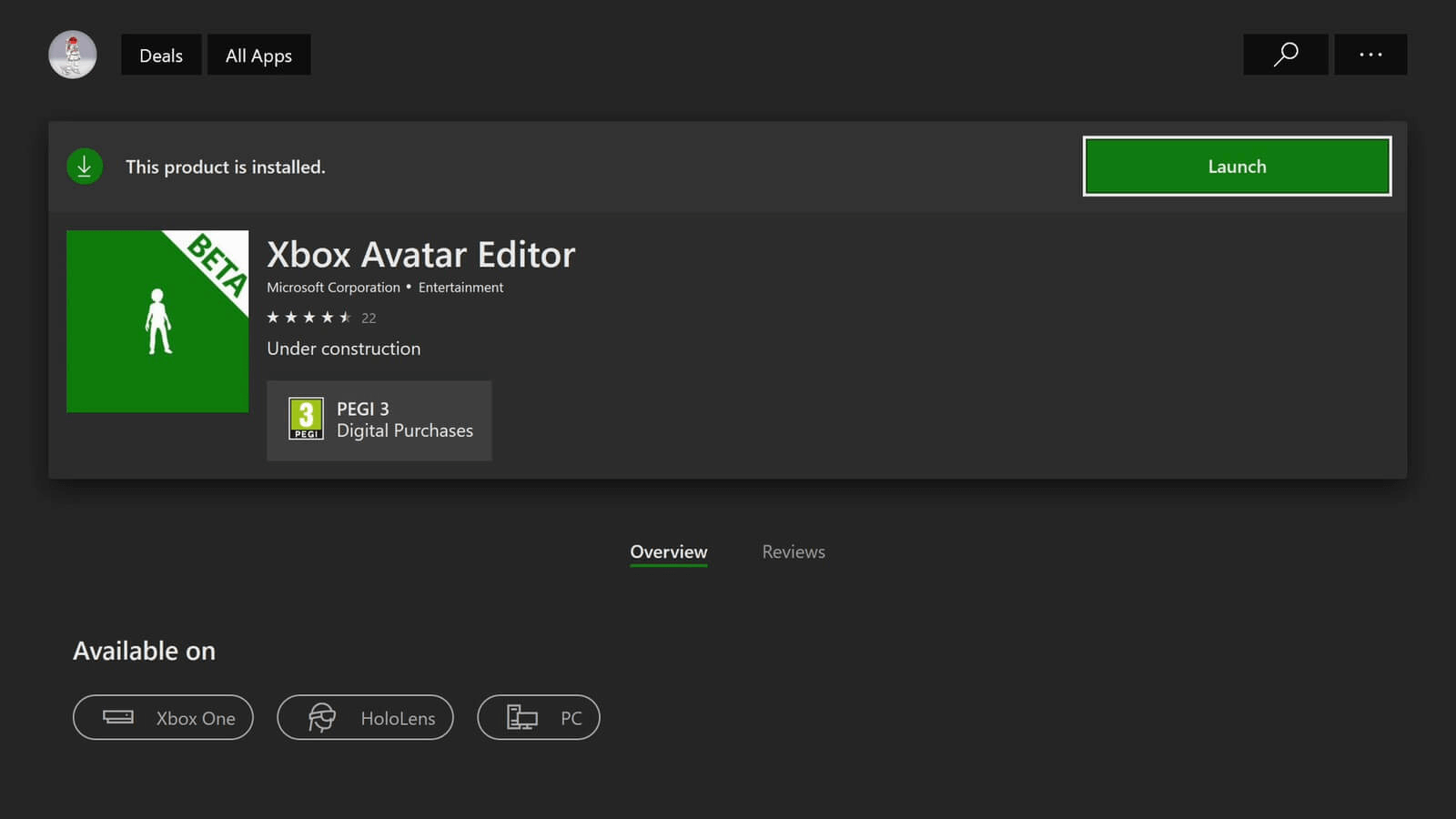Click the 'Available on' heading
This screenshot has width=1456, height=819.
click(x=144, y=651)
